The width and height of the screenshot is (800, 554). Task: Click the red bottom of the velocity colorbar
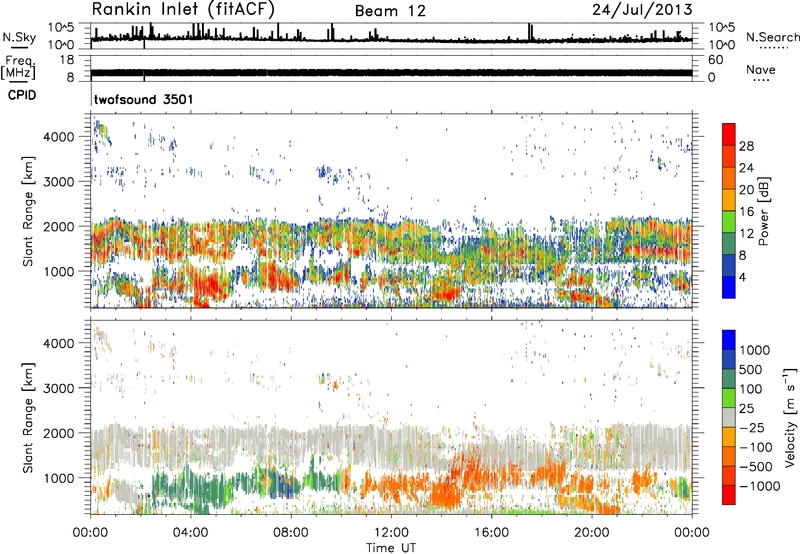[x=729, y=495]
